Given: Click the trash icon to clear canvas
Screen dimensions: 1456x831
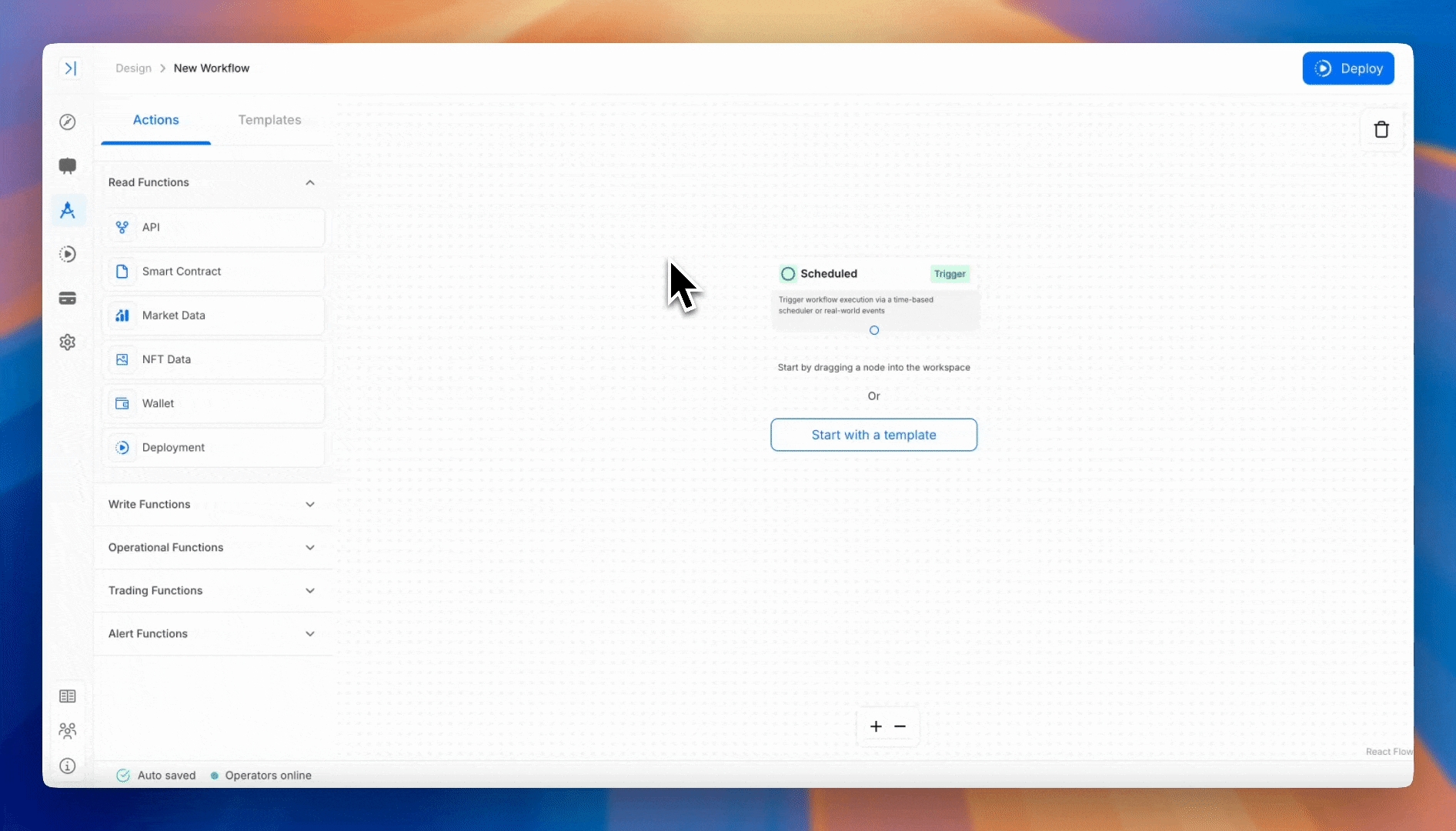Looking at the screenshot, I should coord(1381,130).
